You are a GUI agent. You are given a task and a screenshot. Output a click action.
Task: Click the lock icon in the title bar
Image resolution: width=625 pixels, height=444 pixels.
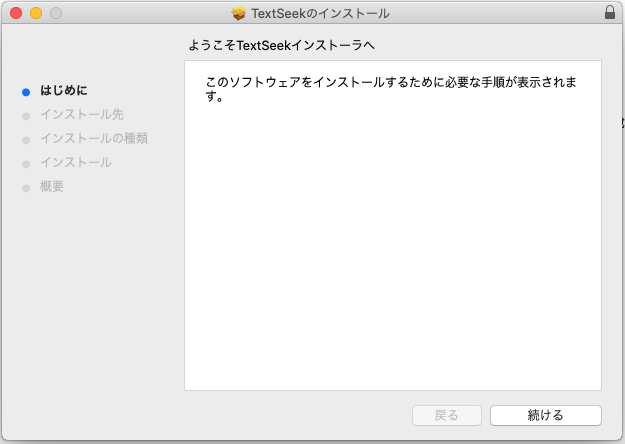610,13
